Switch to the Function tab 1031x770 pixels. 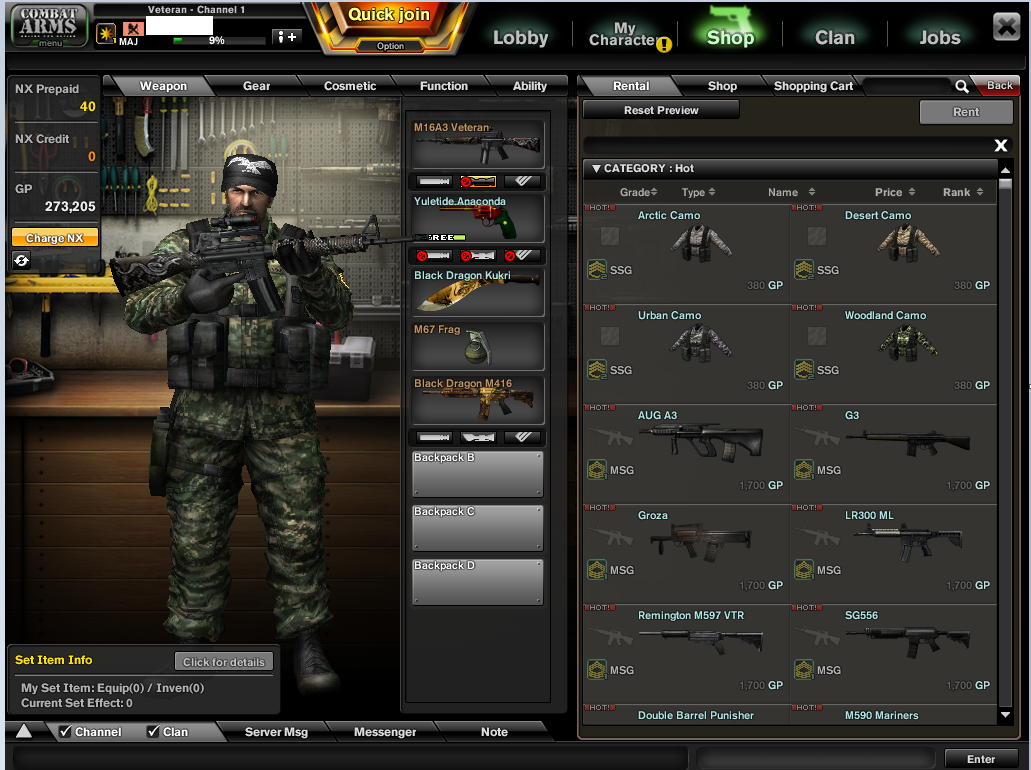(444, 86)
